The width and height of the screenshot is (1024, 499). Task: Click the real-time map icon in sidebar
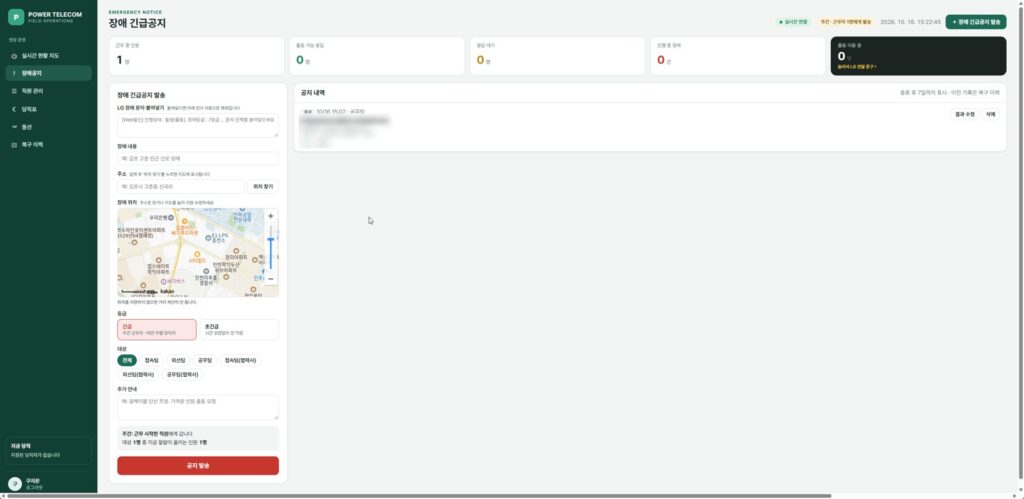point(14,56)
